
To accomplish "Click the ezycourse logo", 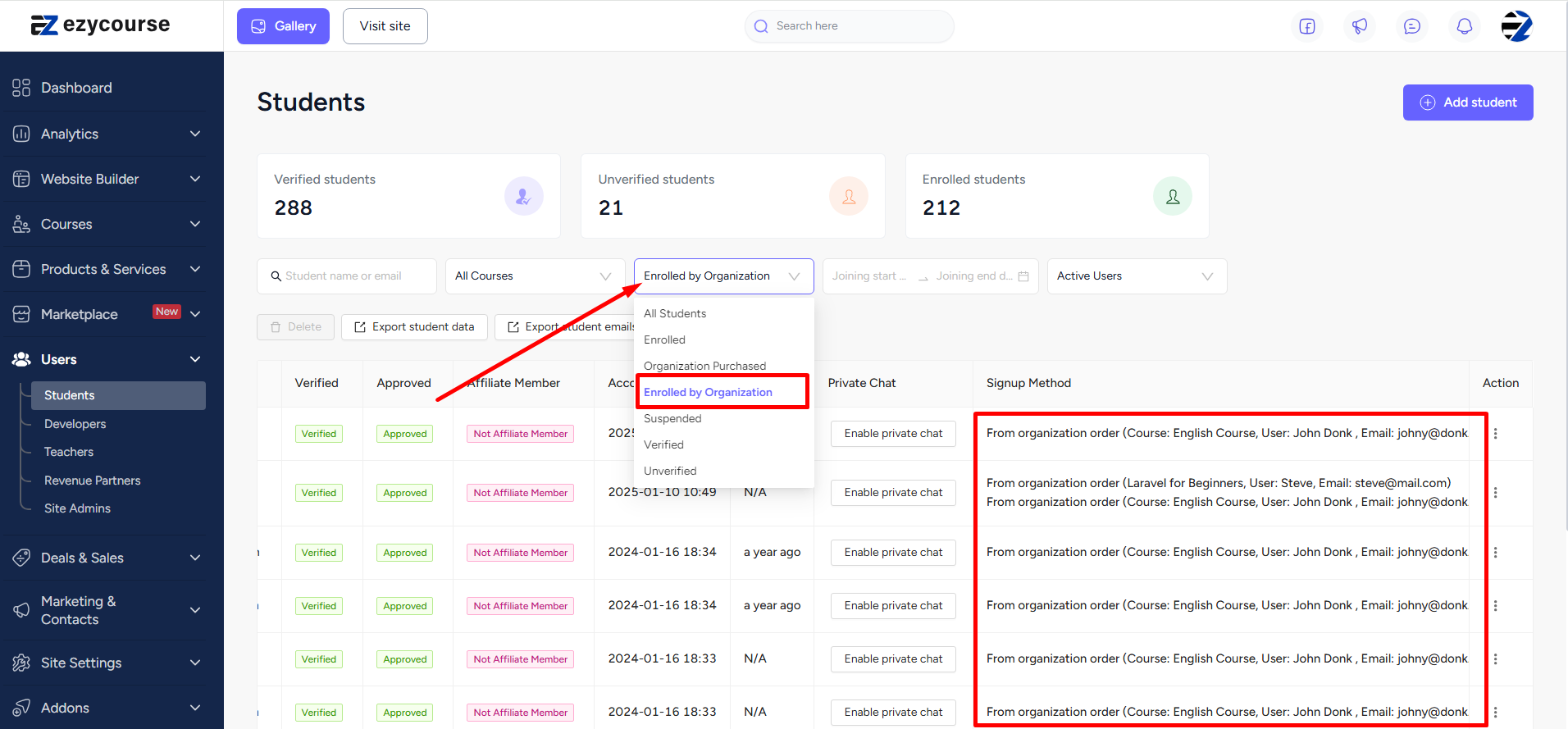I will [x=100, y=25].
